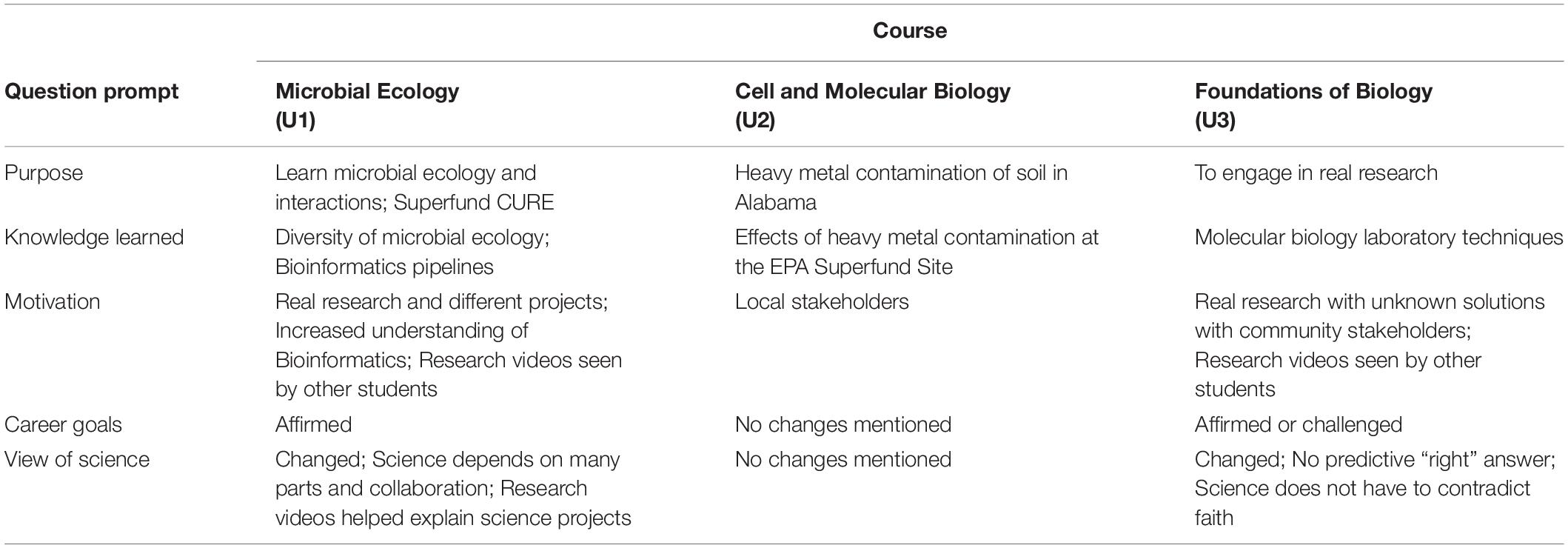Select the Affirmed or challenged cell

click(1299, 425)
